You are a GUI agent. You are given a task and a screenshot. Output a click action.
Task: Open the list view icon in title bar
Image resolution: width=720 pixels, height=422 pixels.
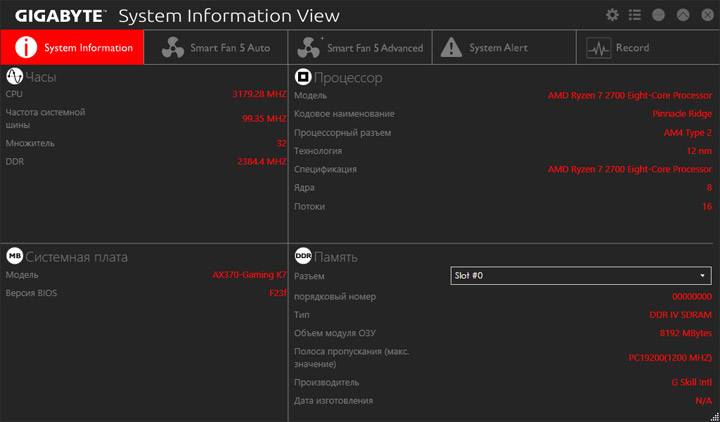(635, 15)
